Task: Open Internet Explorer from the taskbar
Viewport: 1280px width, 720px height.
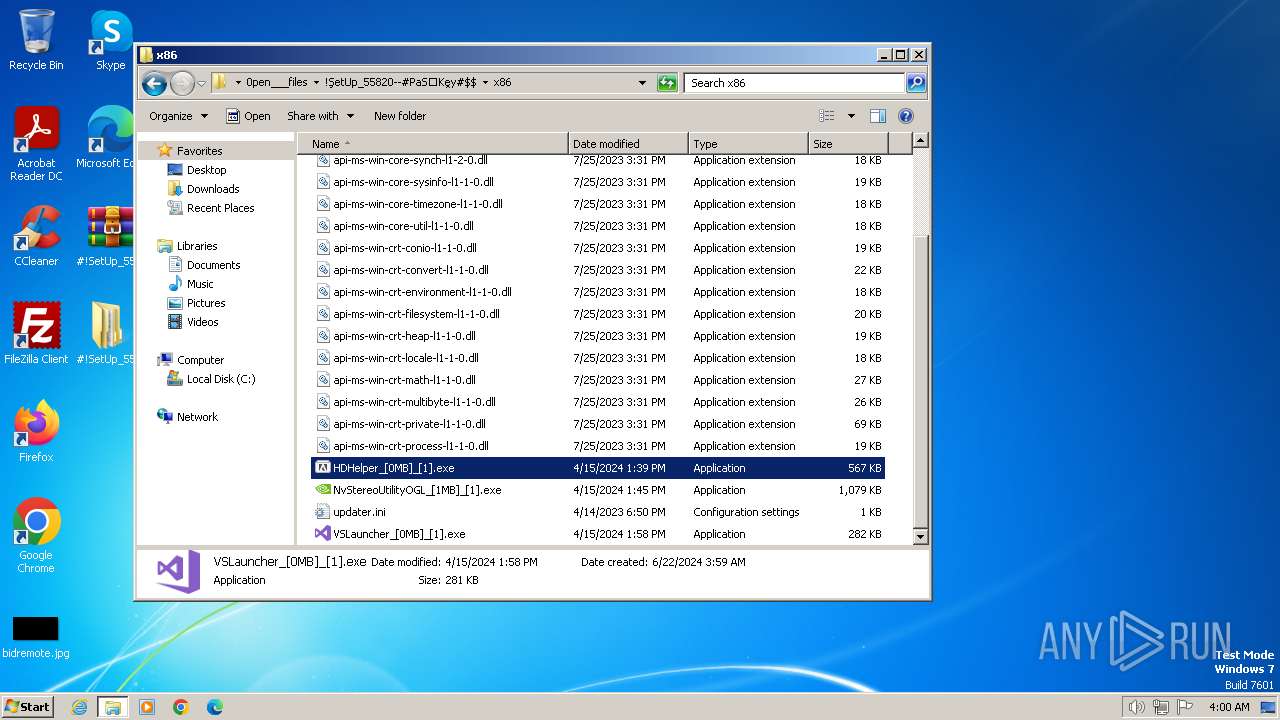Action: coord(79,707)
